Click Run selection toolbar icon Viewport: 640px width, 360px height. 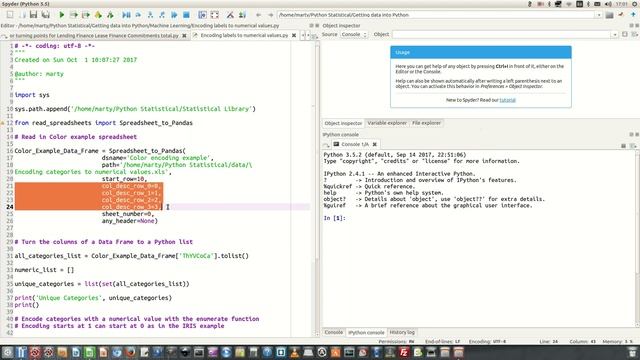pos(98,15)
